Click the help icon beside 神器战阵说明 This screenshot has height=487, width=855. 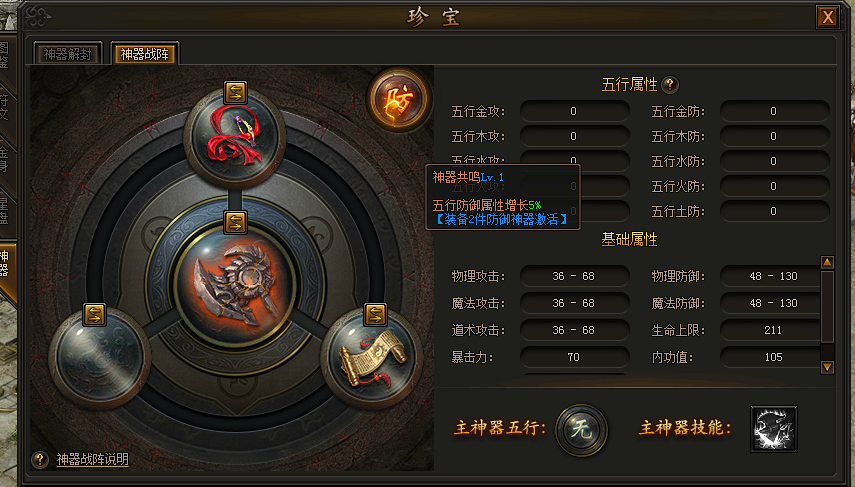click(39, 460)
